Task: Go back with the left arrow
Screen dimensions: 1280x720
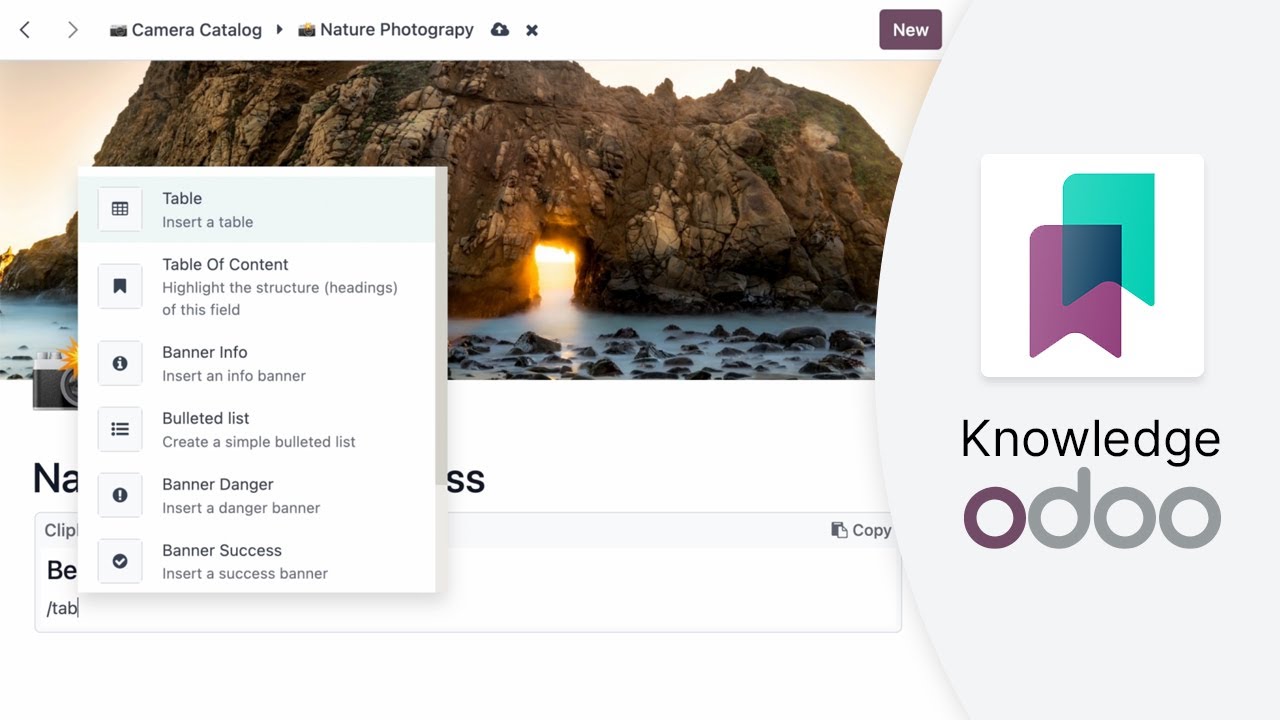Action: pos(25,30)
